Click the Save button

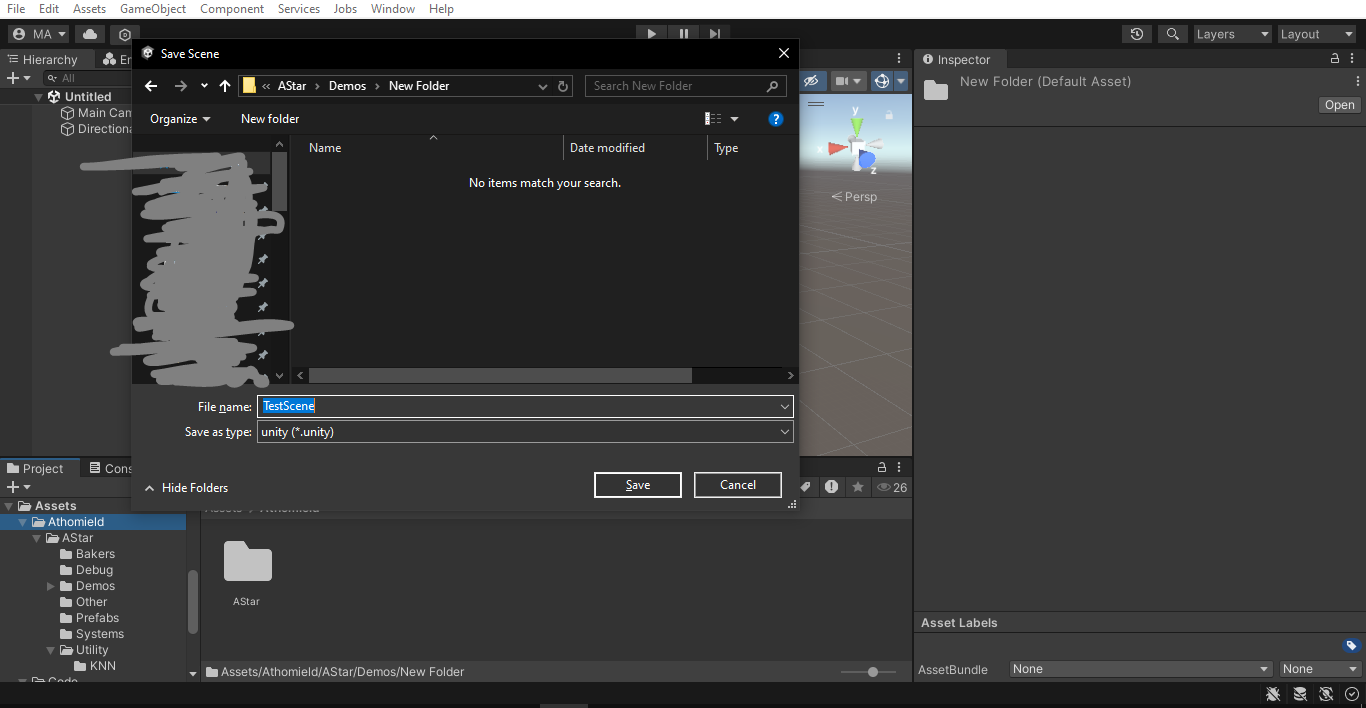click(637, 485)
